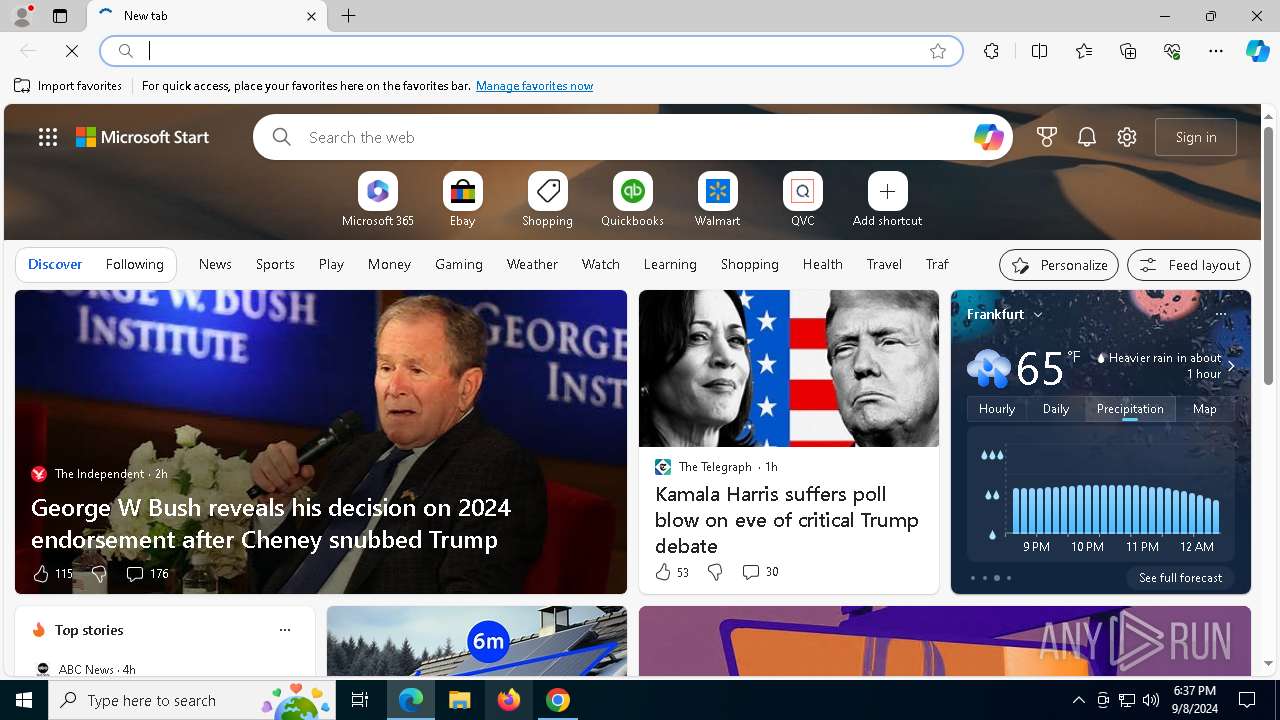Open the notifications bell icon
This screenshot has width=1280, height=720.
(1087, 138)
